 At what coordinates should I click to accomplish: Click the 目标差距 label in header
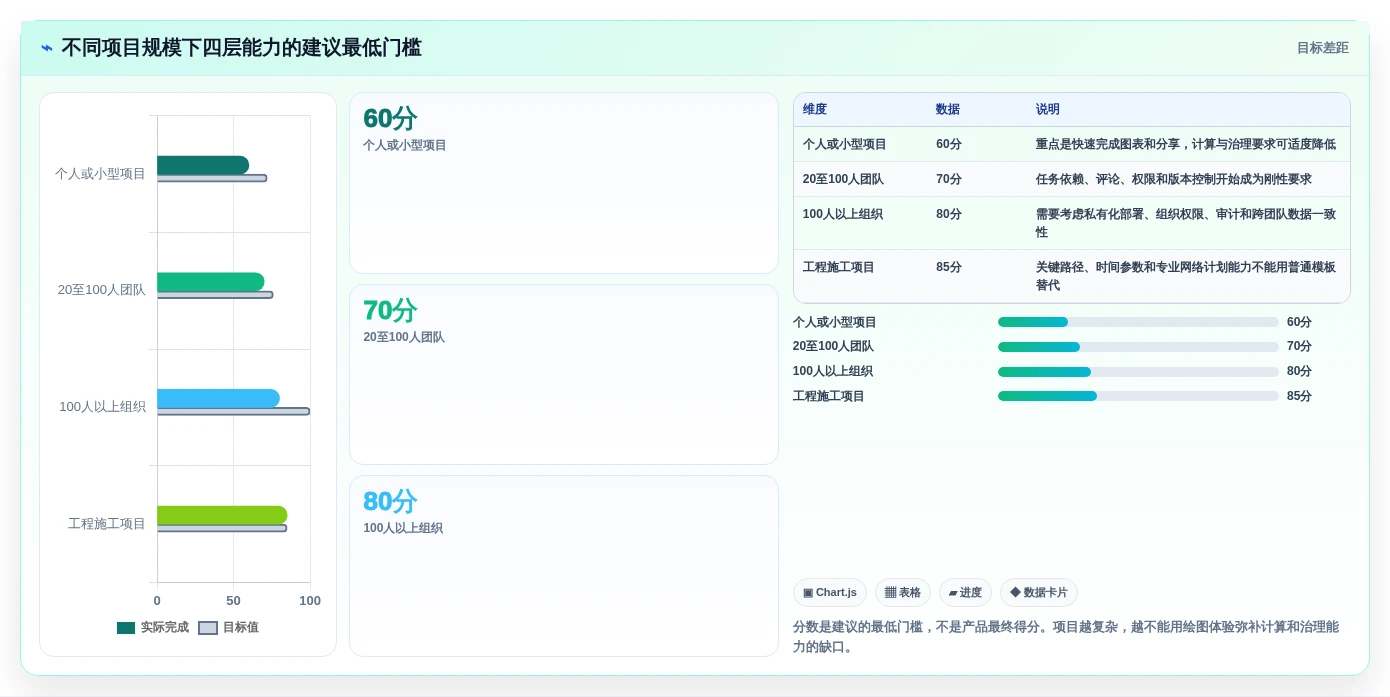[x=1322, y=48]
